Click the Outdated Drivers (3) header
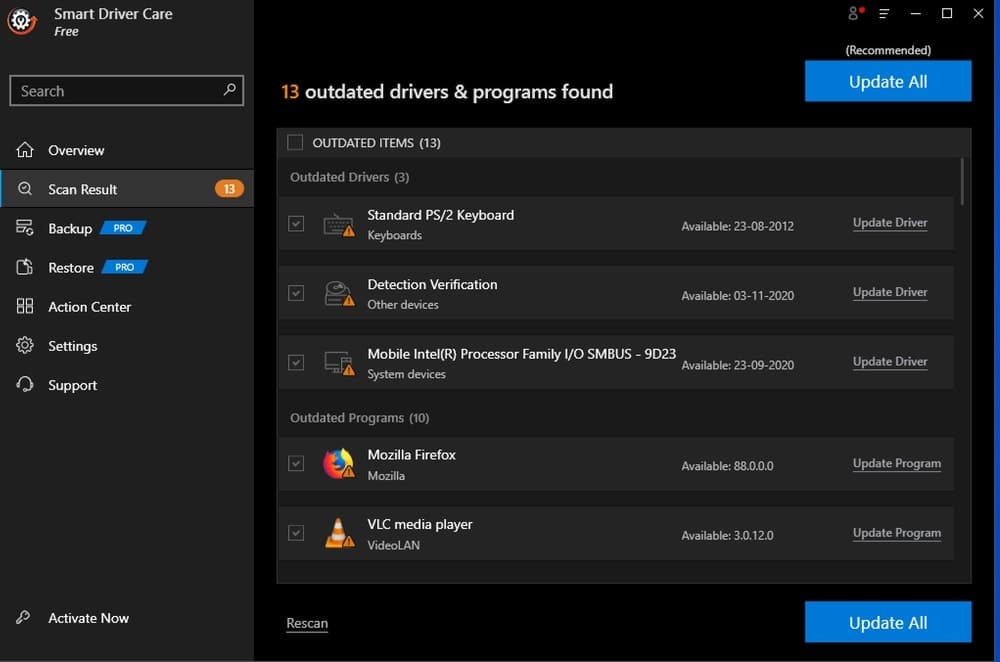This screenshot has width=1000, height=662. [349, 177]
